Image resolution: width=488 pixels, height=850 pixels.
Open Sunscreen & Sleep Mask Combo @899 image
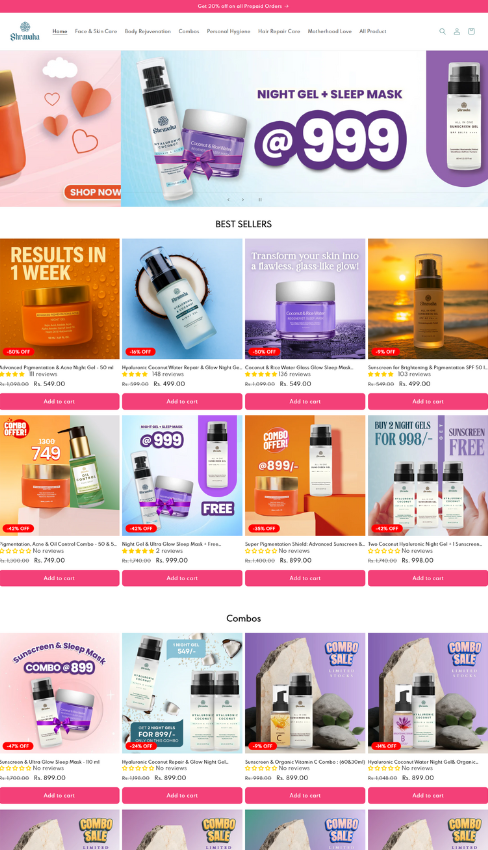[x=59, y=693]
